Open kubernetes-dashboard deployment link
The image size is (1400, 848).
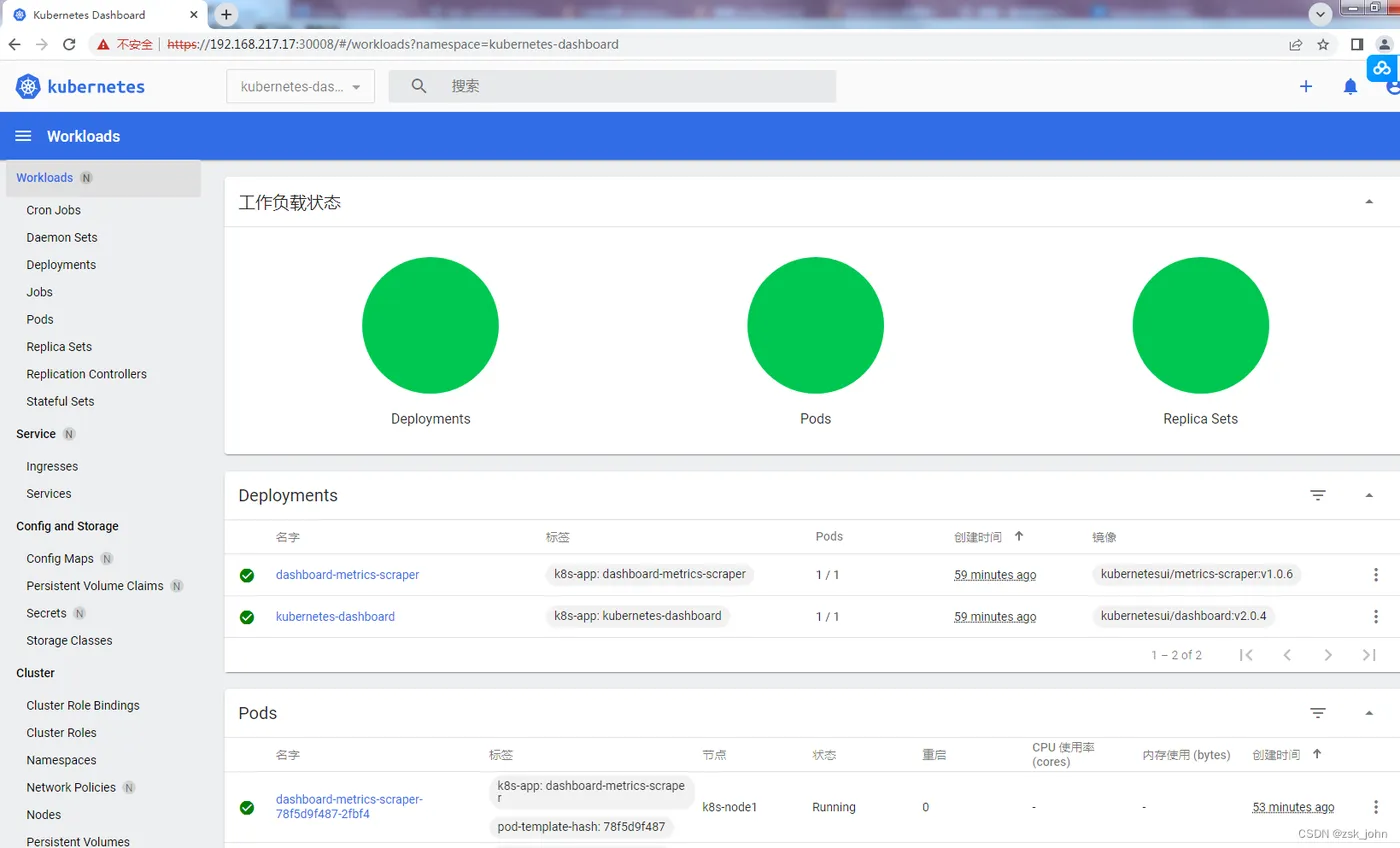[335, 616]
